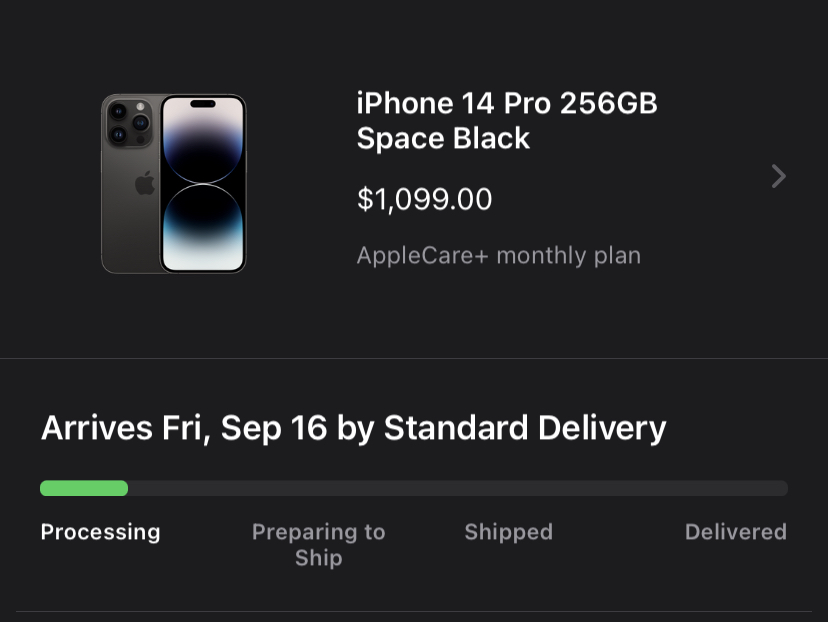Screen dimensions: 828x622
Task: Select the Processing status step
Action: click(100, 532)
